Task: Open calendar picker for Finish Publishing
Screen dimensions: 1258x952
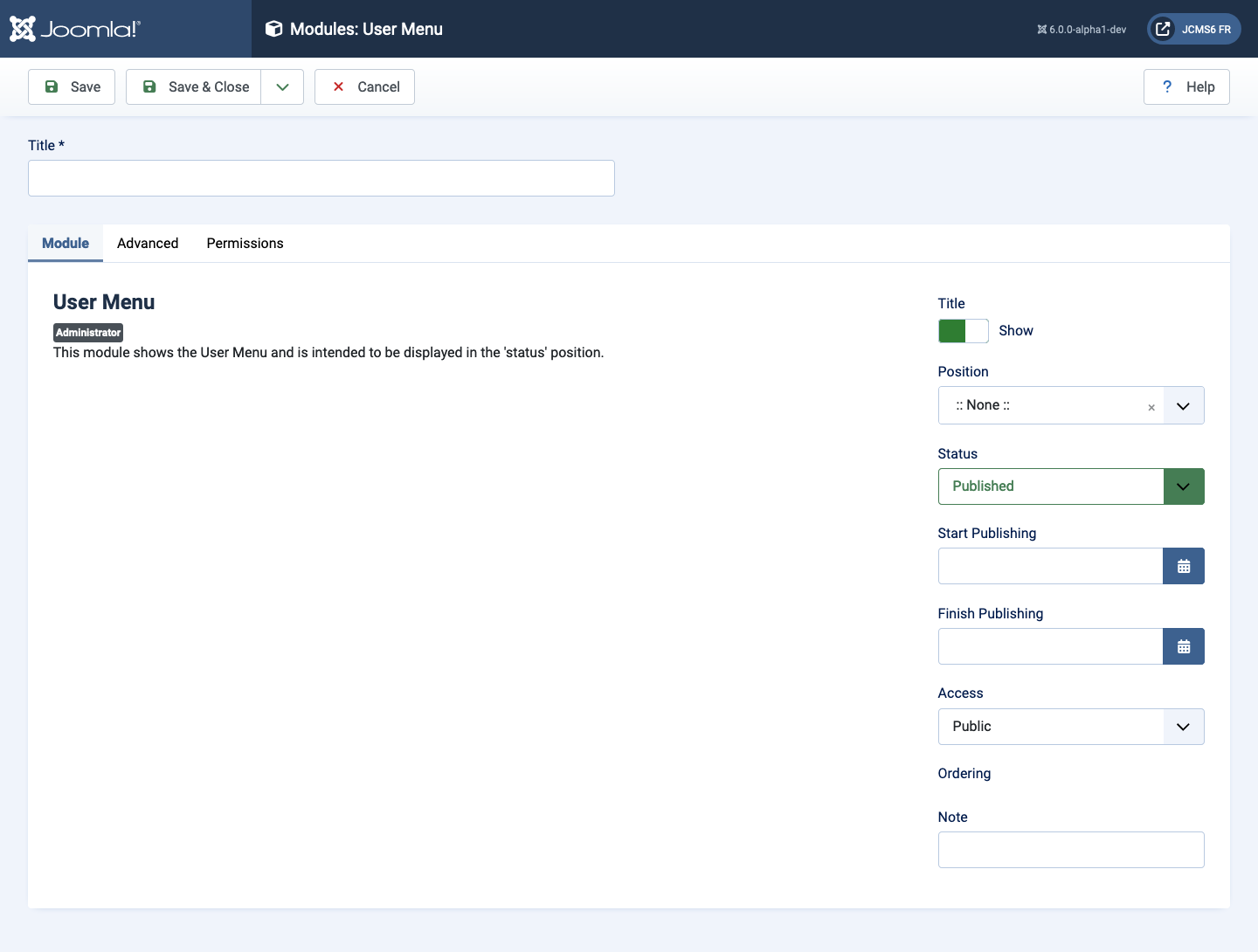Action: [1184, 646]
